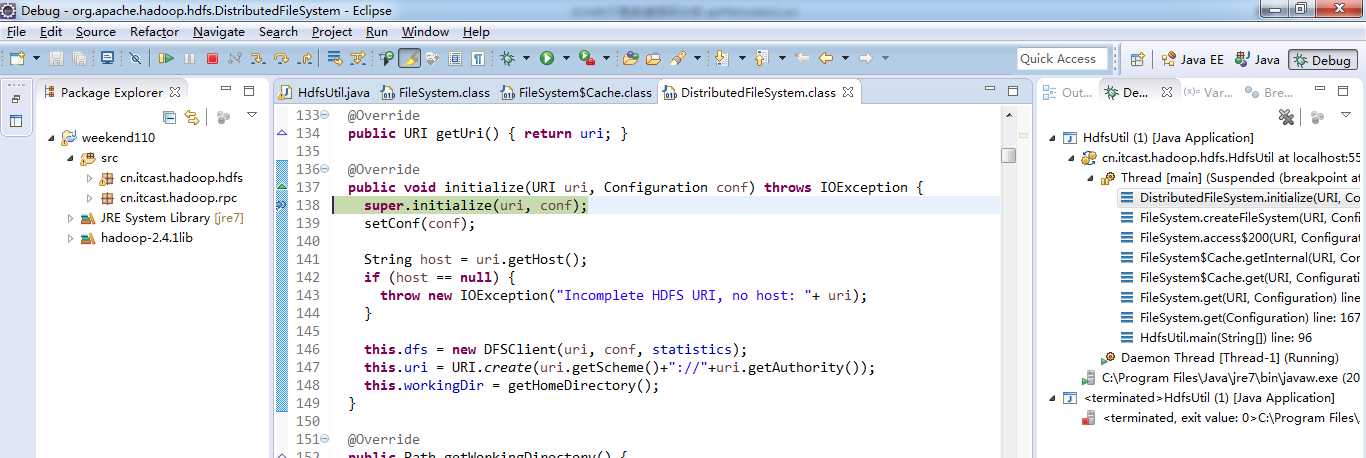Viewport: 1366px width, 458px height.
Task: Open the Refactor menu
Action: pyautogui.click(x=154, y=32)
